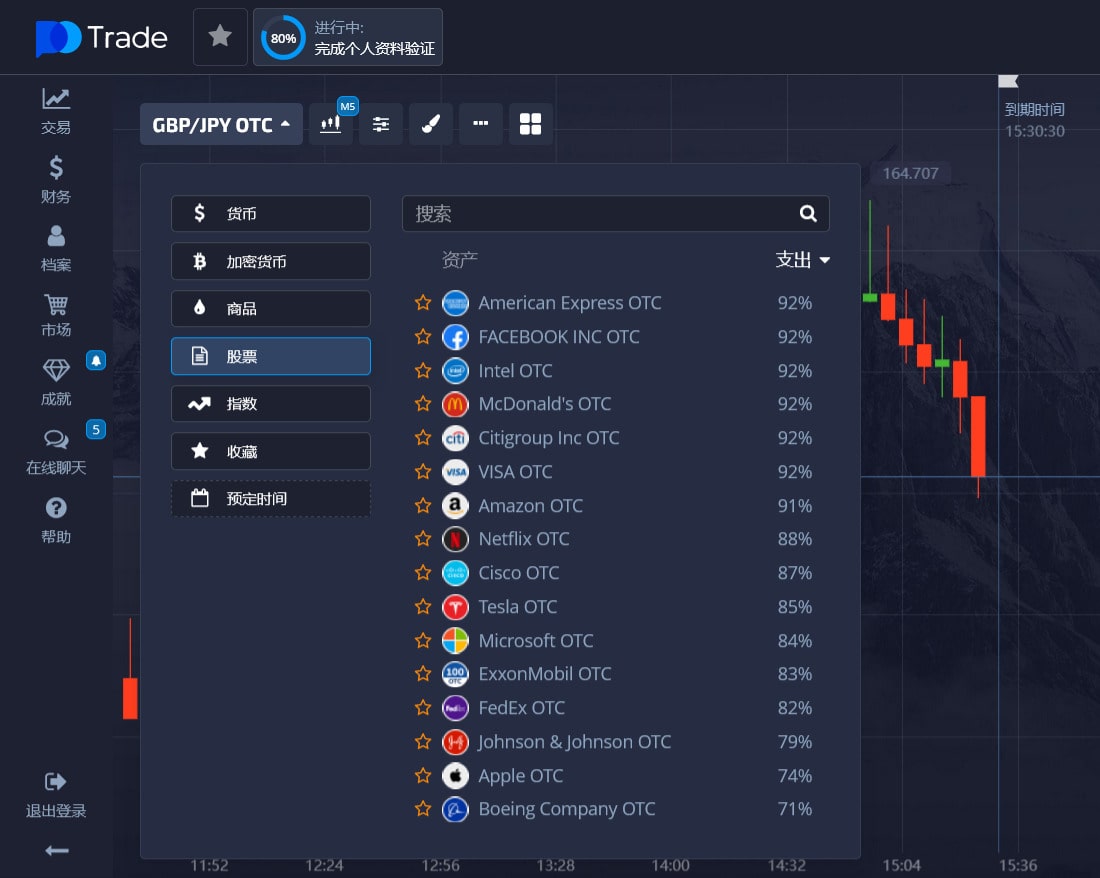
Task: Select the 收藏 favorites category
Action: coord(271,451)
